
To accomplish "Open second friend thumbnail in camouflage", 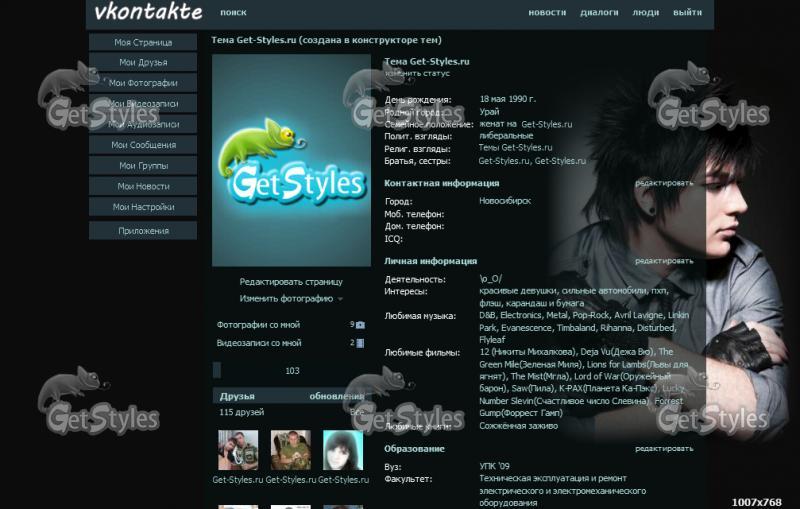I will (x=290, y=450).
